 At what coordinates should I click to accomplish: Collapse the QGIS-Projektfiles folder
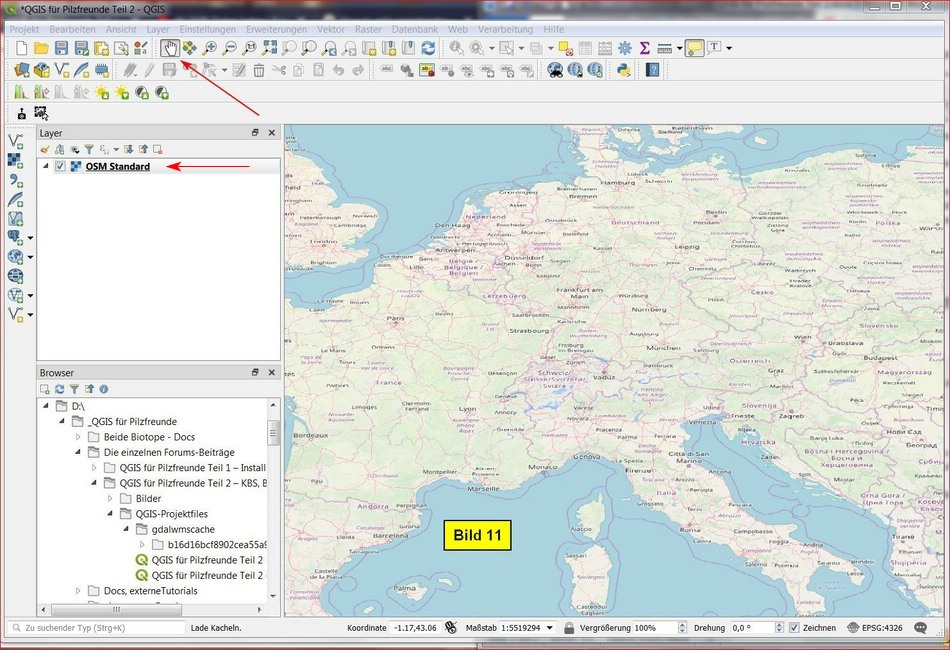[111, 514]
